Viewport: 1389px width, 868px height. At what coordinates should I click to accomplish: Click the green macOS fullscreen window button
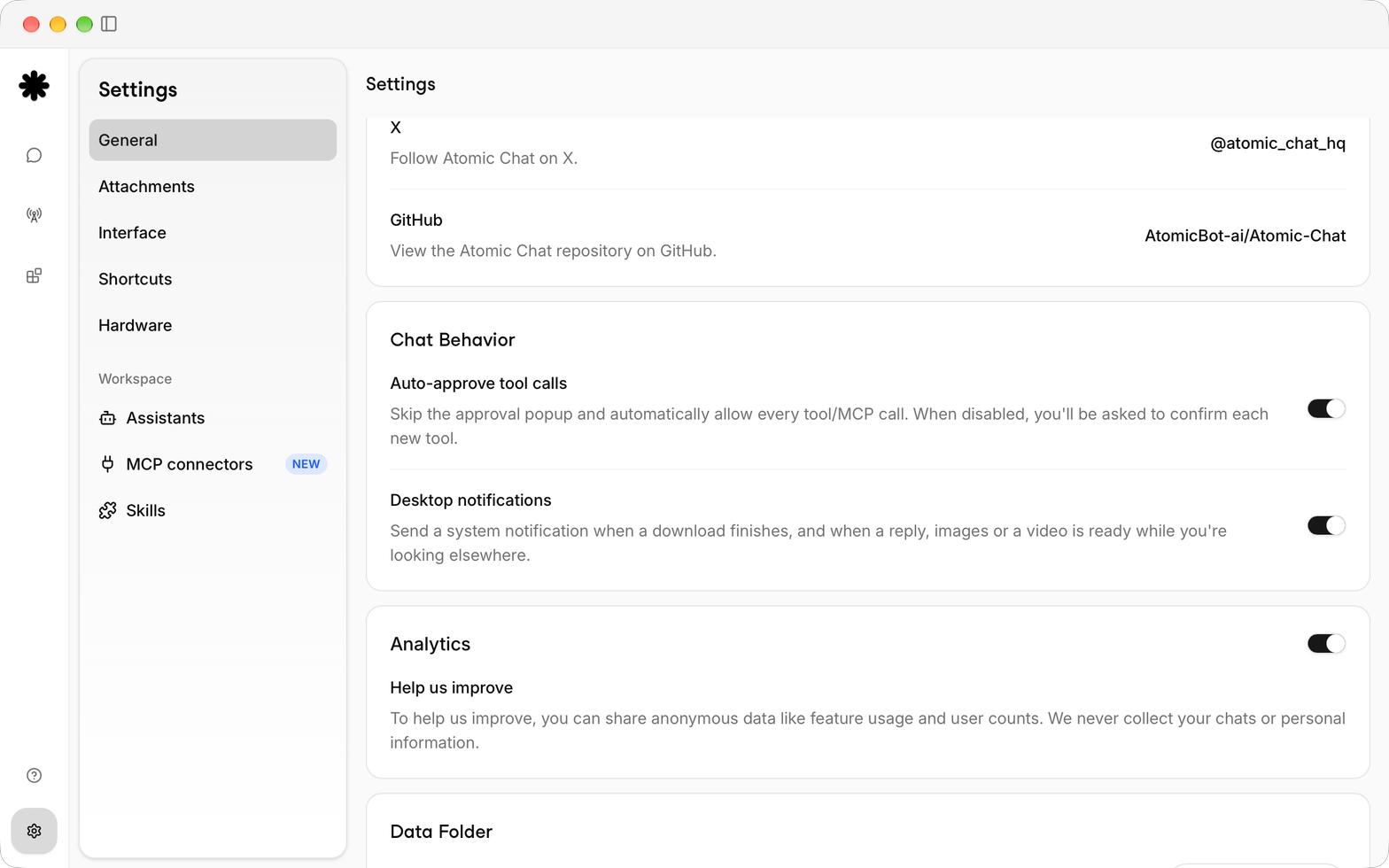click(84, 24)
